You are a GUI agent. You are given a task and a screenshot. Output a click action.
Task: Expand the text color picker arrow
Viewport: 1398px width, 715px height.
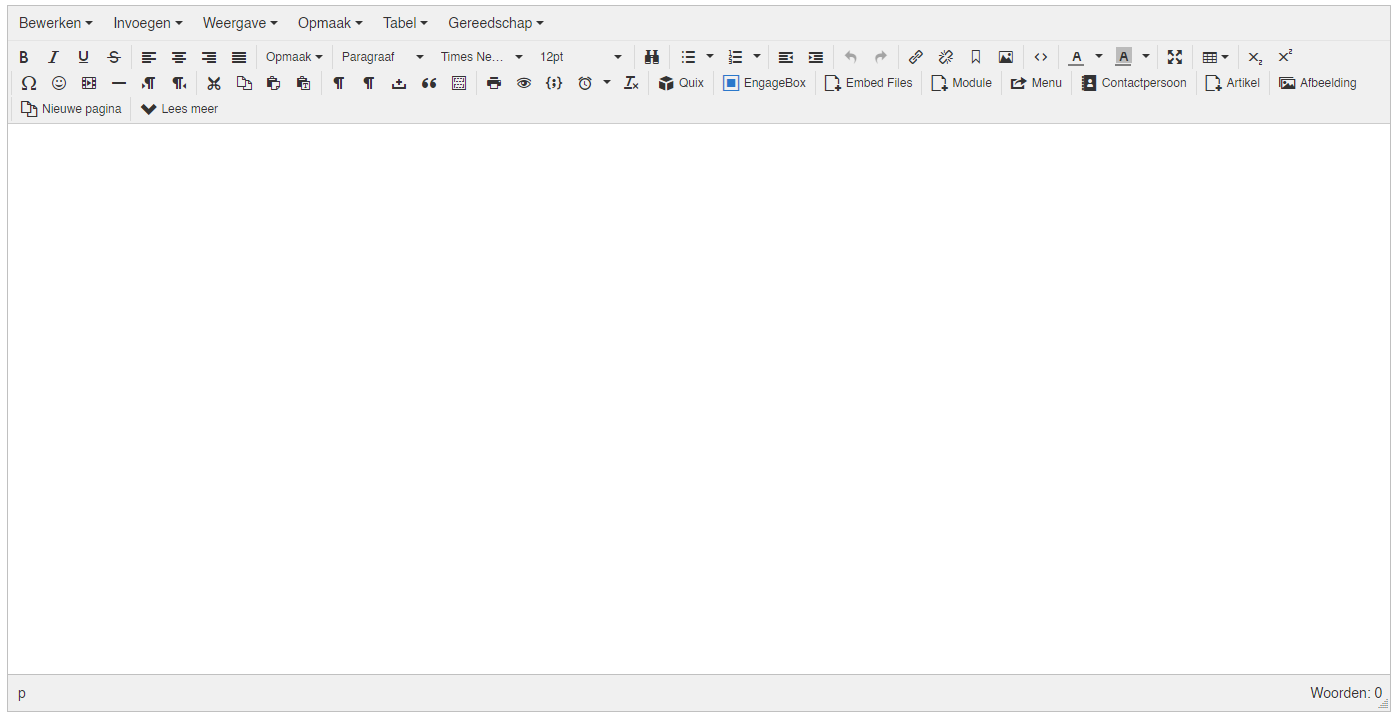pos(1098,57)
